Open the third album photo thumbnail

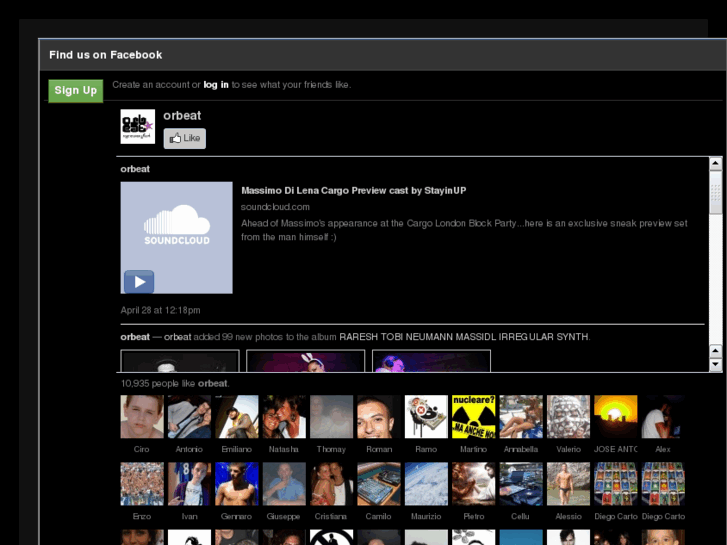pyautogui.click(x=431, y=361)
